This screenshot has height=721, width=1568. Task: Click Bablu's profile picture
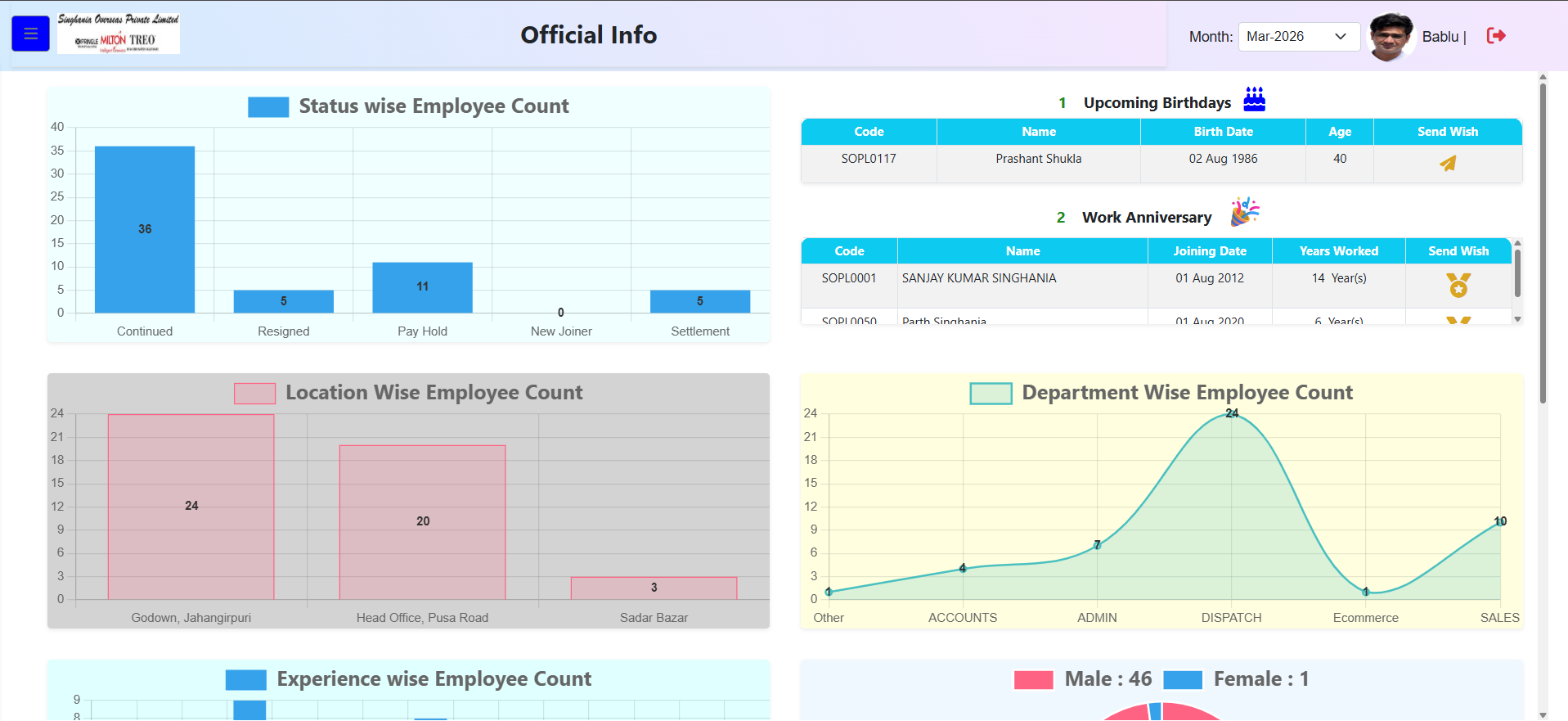click(1392, 36)
